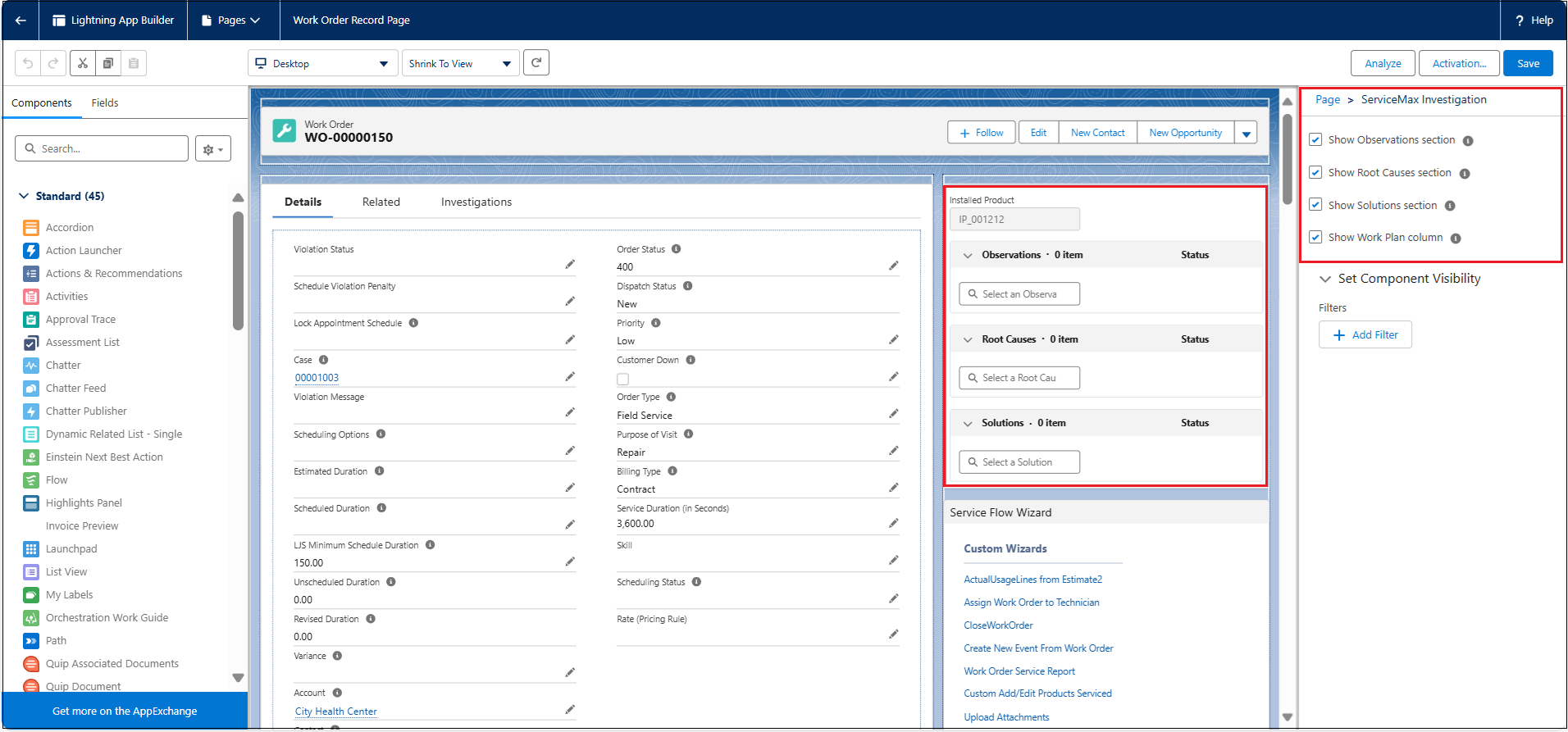Select the Chatter Publisher component icon

point(31,411)
